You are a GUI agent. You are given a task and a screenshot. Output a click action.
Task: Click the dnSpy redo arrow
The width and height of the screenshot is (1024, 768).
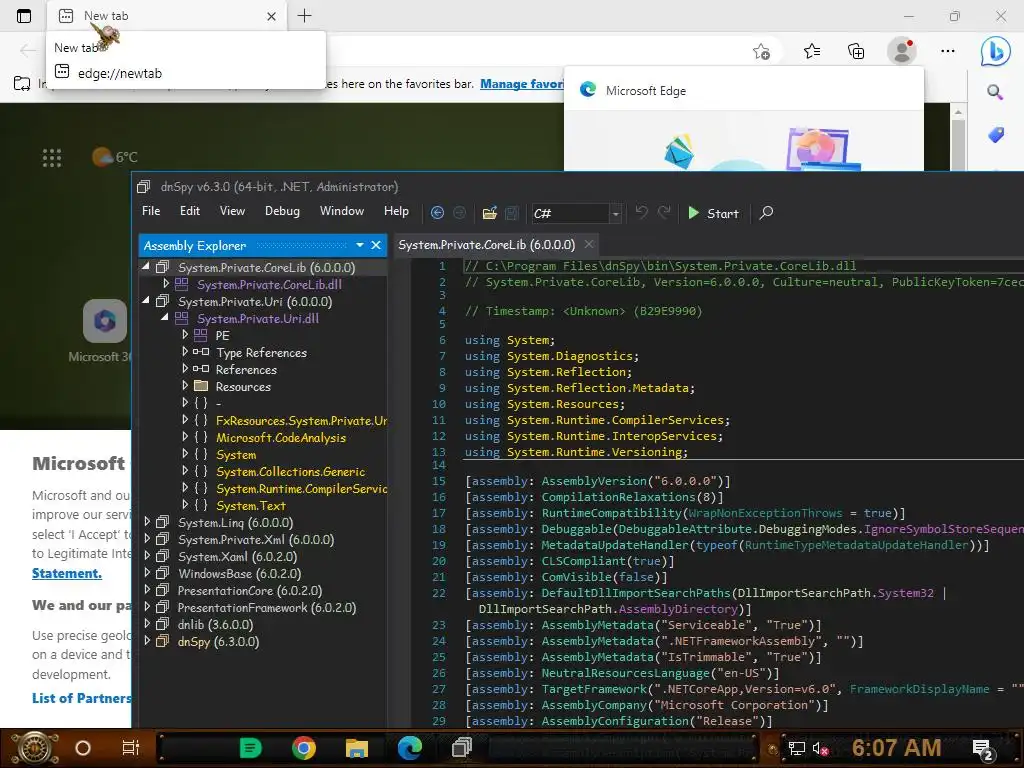tap(664, 213)
